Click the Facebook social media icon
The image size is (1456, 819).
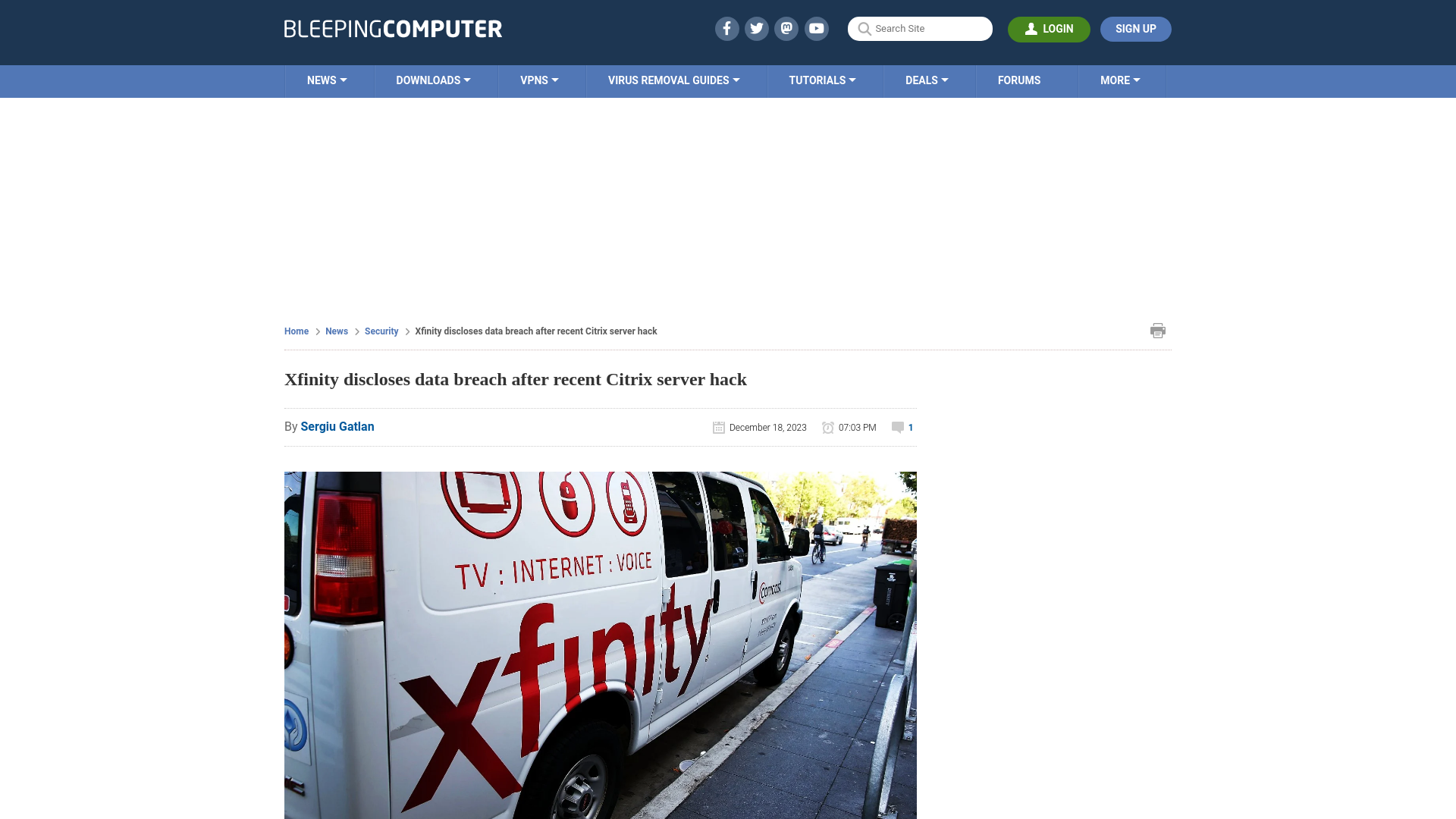727,28
